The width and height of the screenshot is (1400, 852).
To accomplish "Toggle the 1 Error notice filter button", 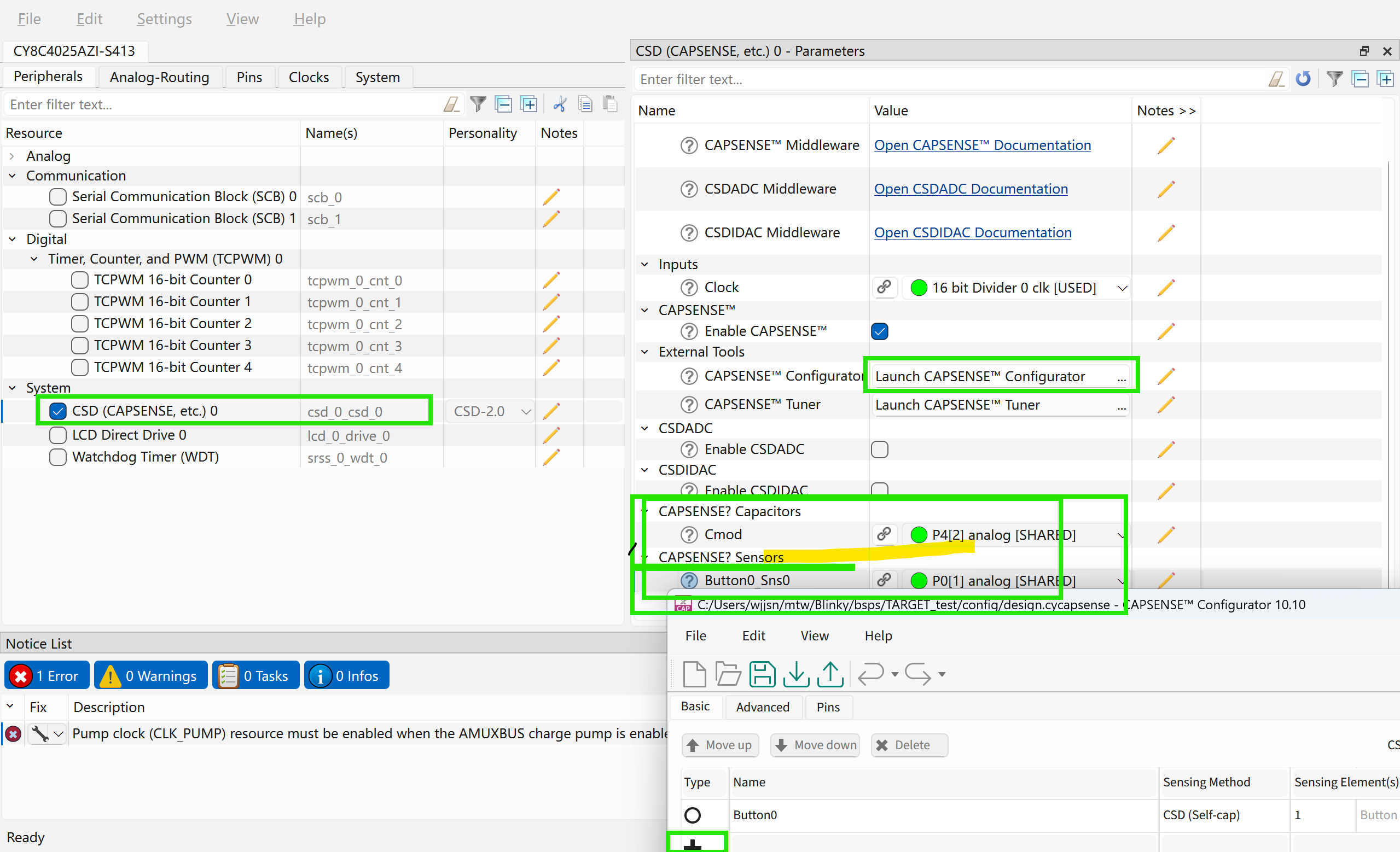I will tap(47, 675).
